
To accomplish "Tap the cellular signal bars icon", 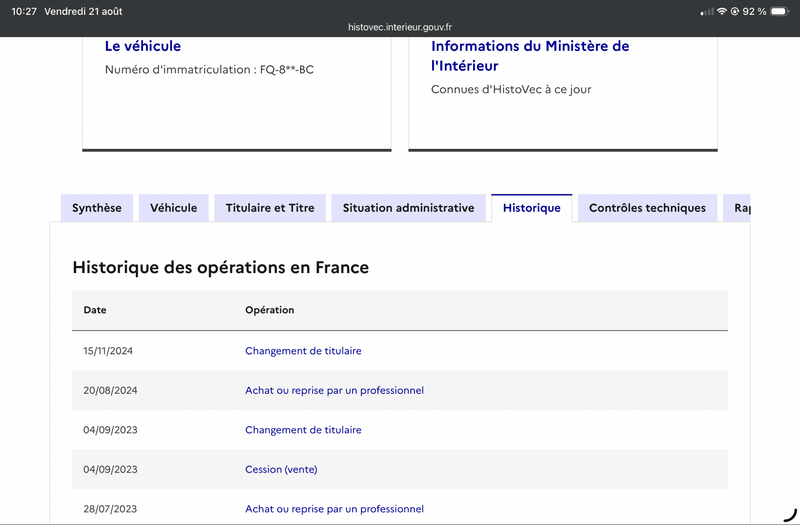I will 707,12.
